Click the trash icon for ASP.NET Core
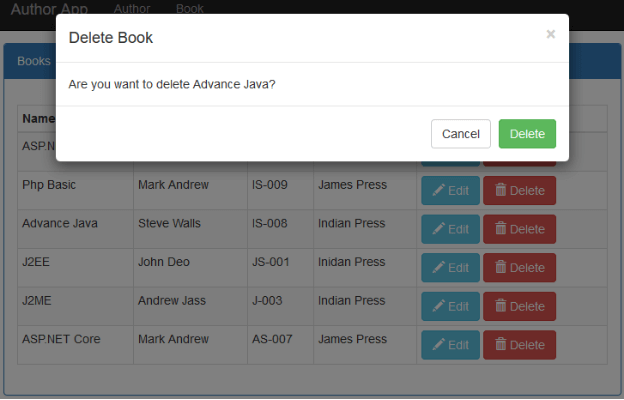Image resolution: width=624 pixels, height=400 pixels. point(501,345)
